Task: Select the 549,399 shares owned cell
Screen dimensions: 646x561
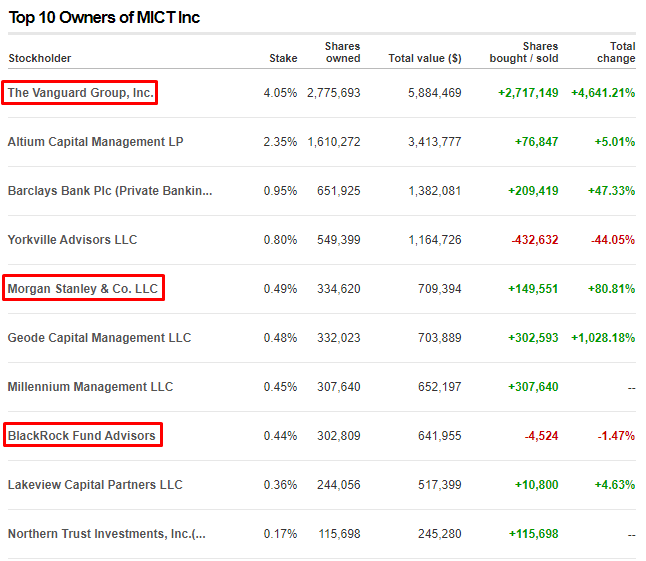Action: [x=339, y=240]
